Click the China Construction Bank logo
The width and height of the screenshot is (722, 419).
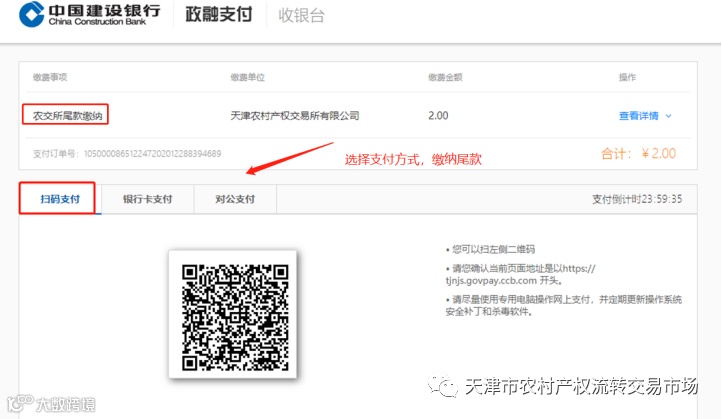(x=90, y=14)
